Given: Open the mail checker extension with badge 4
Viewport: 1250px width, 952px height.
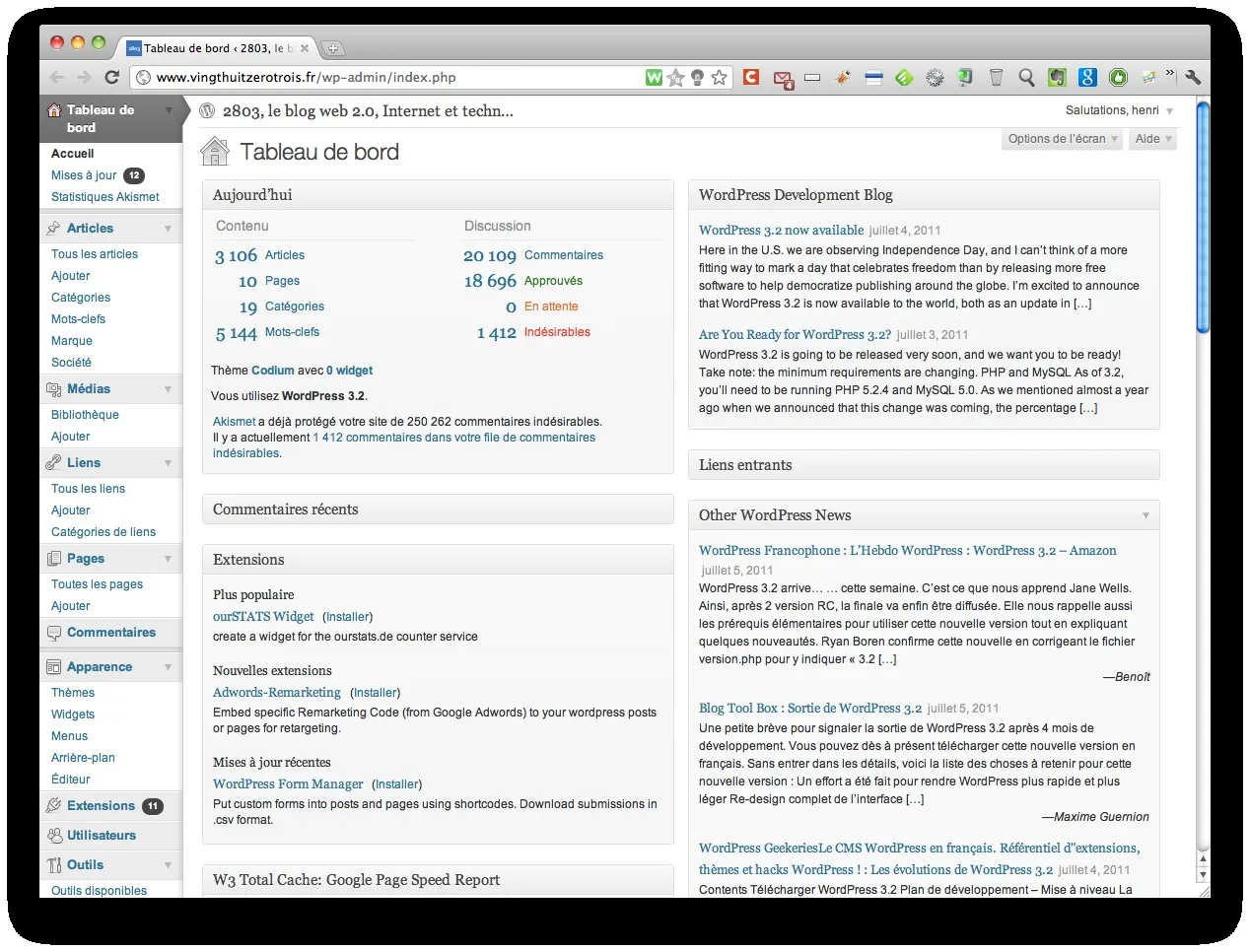Looking at the screenshot, I should click(x=783, y=79).
